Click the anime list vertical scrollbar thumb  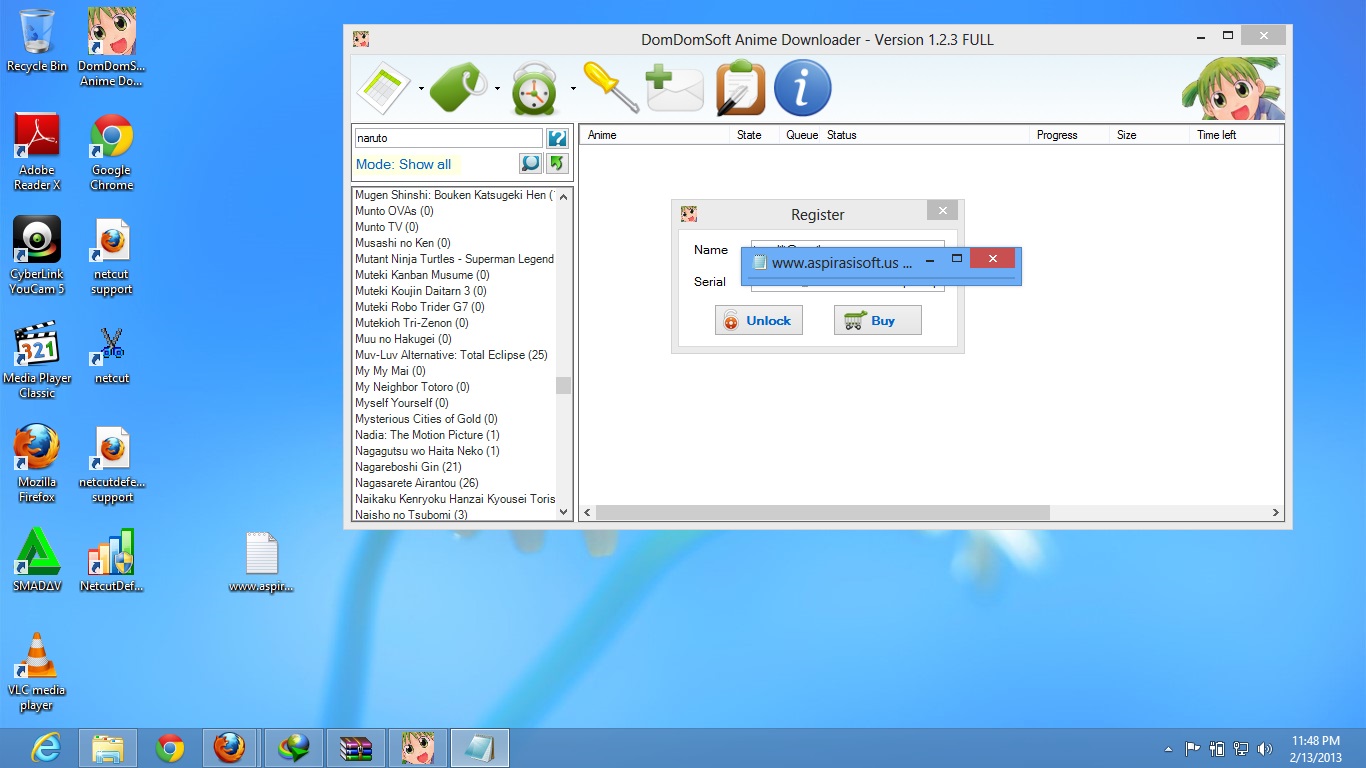(564, 385)
